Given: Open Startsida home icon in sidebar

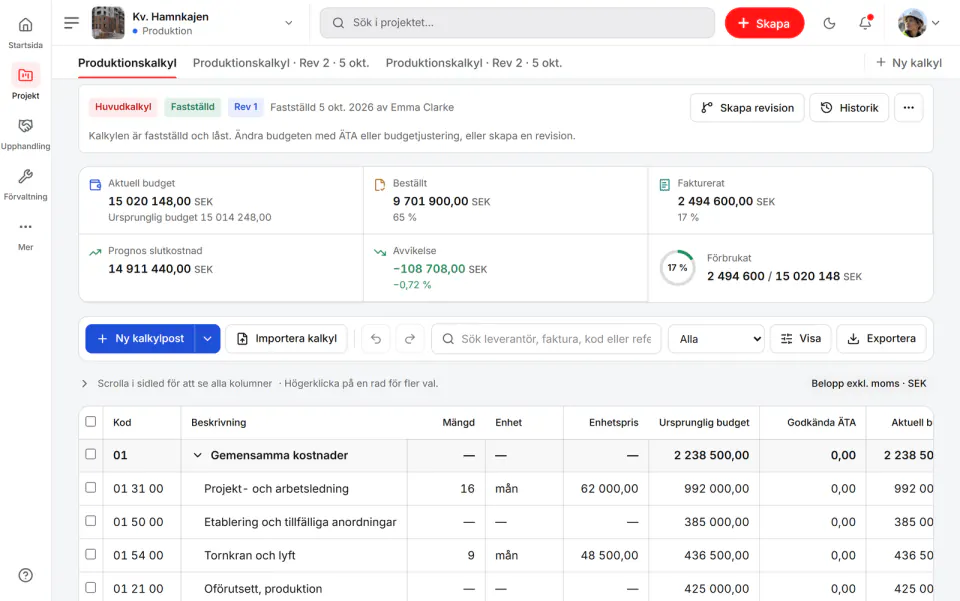Looking at the screenshot, I should click(25, 25).
